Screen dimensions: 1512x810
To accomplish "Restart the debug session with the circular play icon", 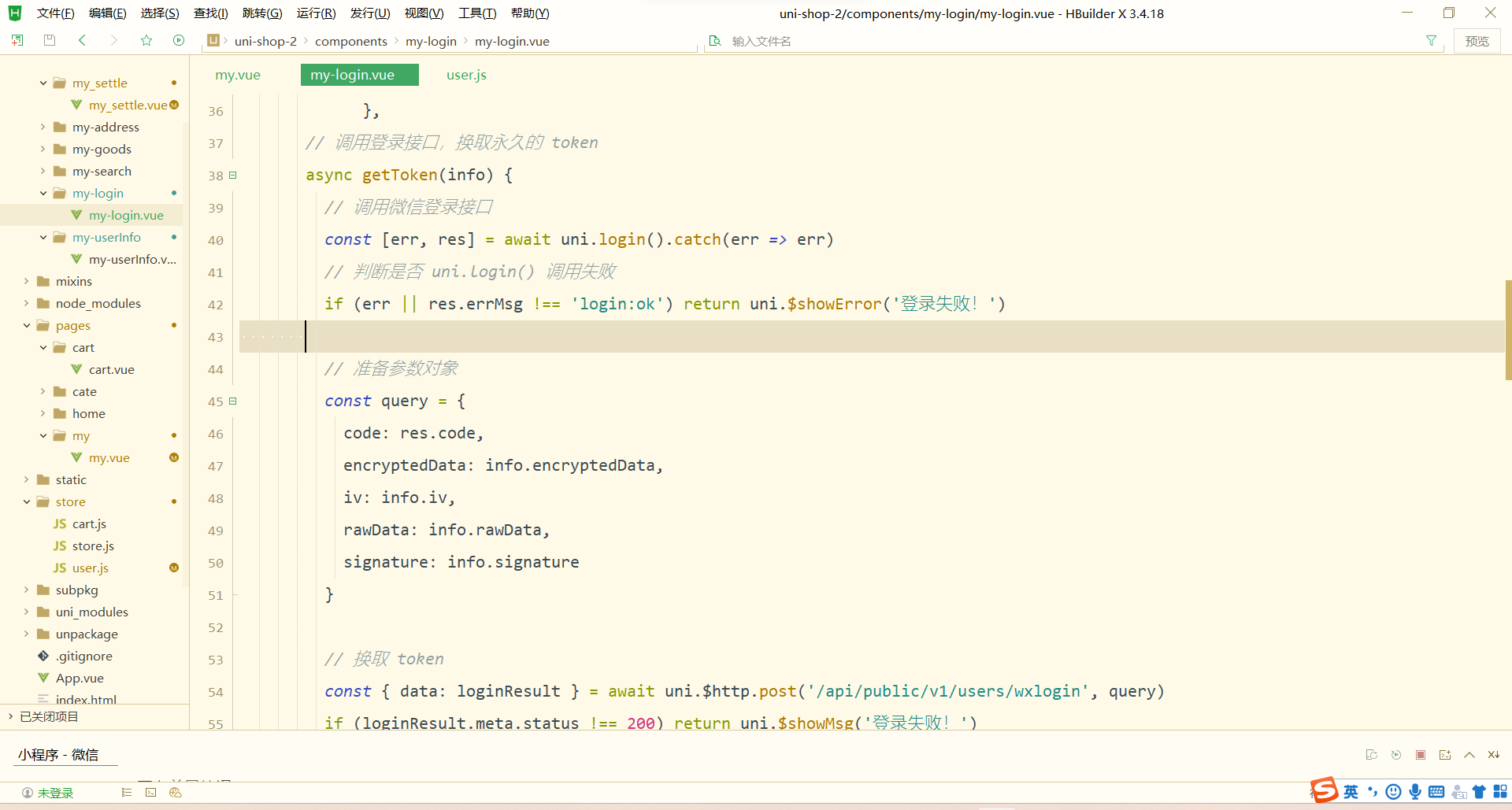I will coord(1396,754).
